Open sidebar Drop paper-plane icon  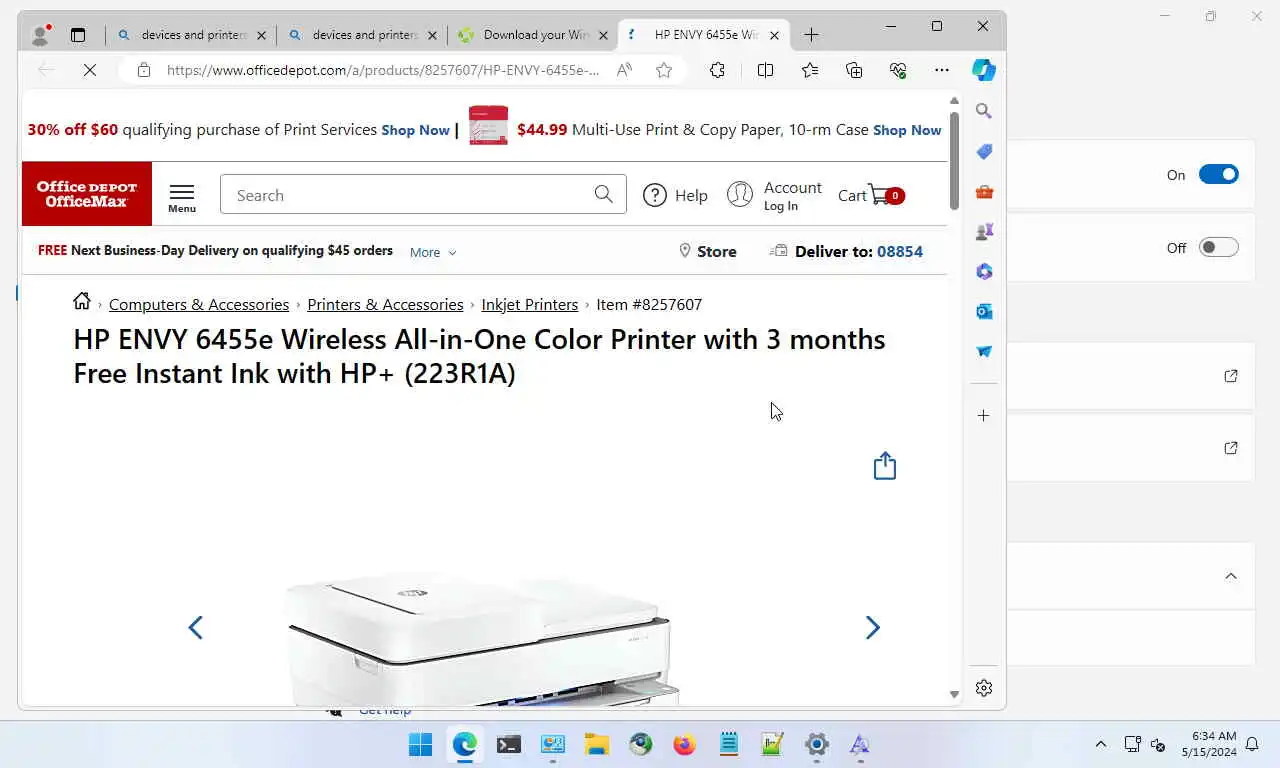pos(984,351)
